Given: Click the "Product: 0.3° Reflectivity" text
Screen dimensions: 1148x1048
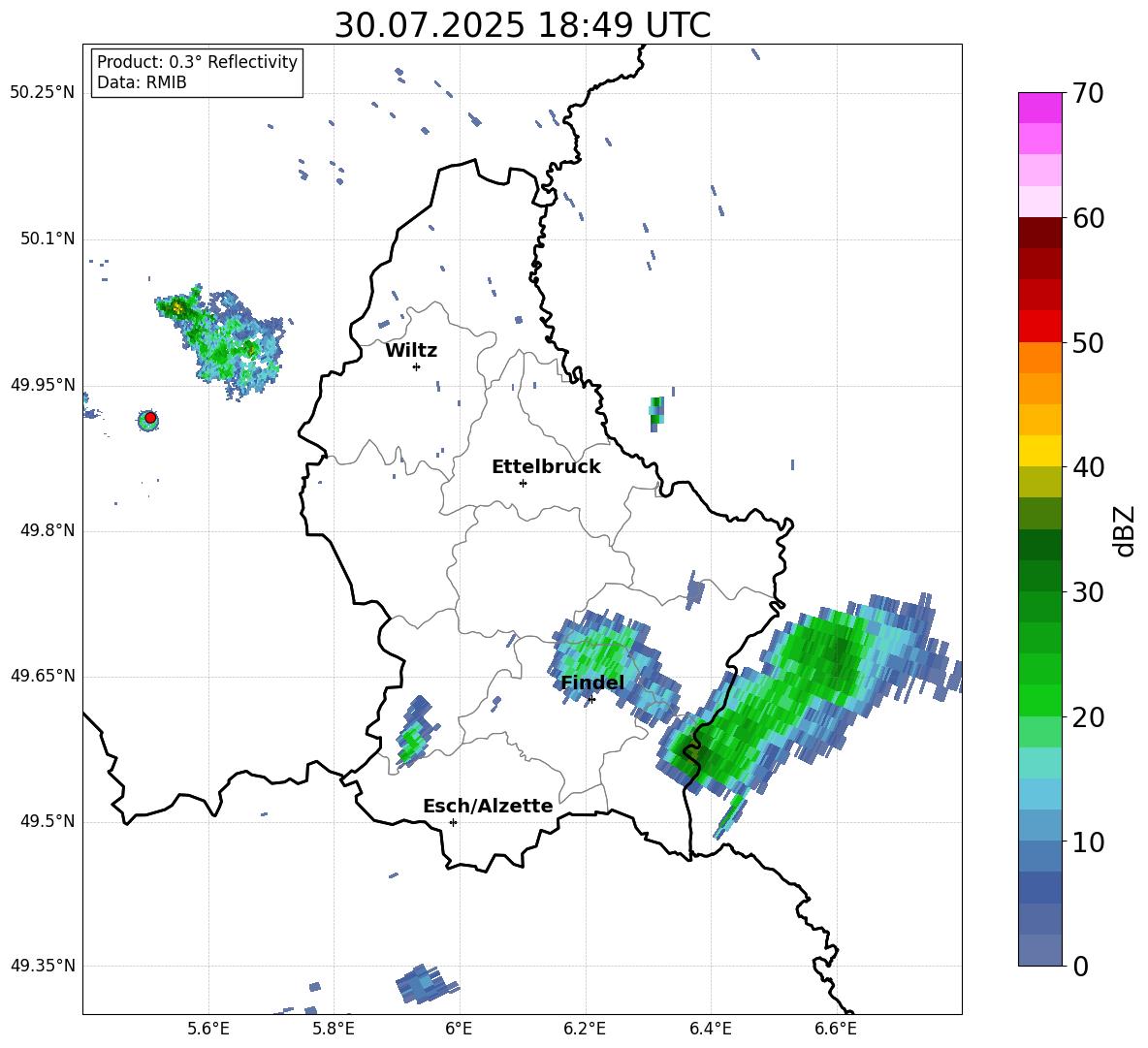Looking at the screenshot, I should pyautogui.click(x=197, y=61).
